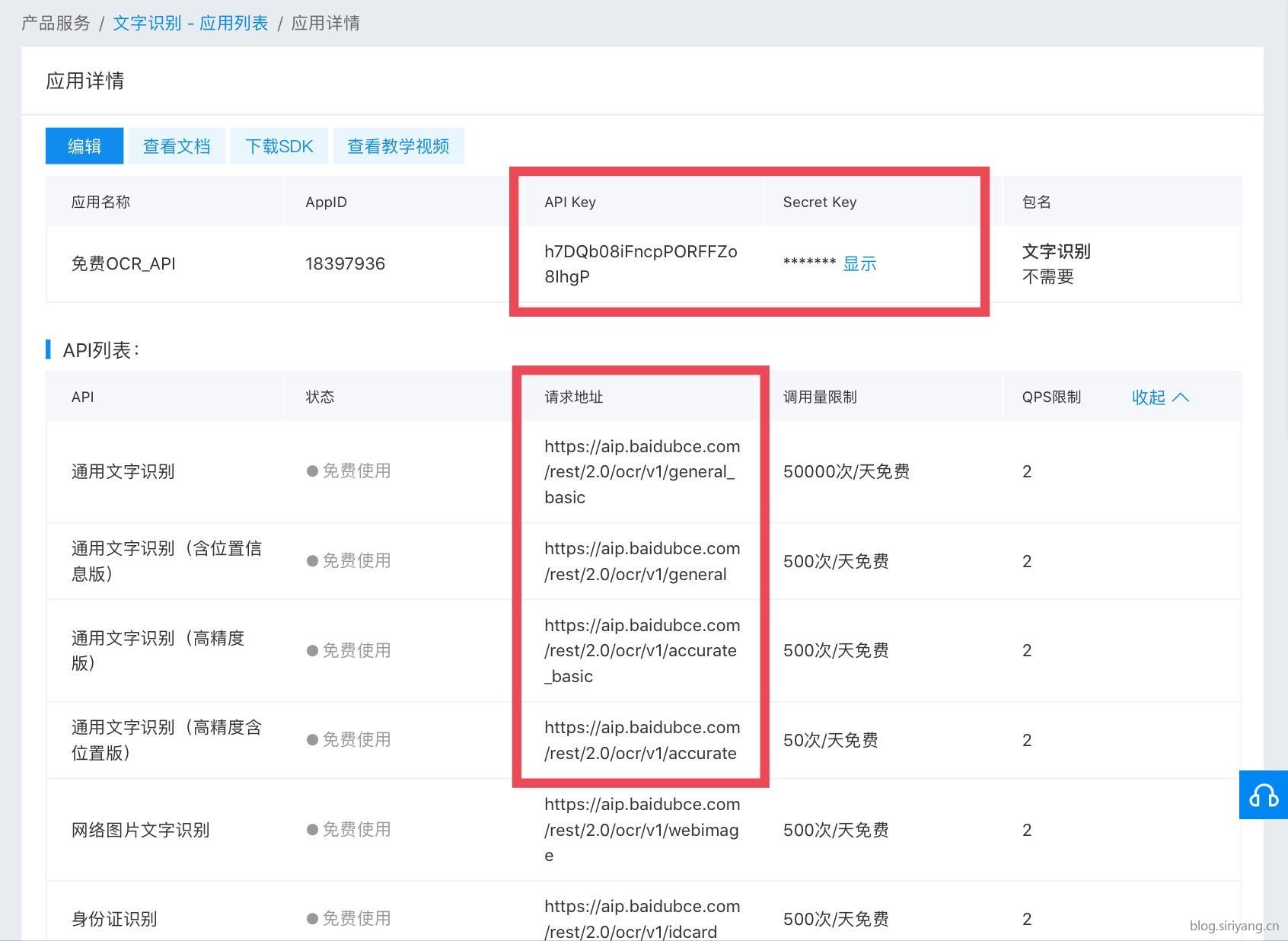
Task: Reveal Secret Key with 显示 link
Action: (x=859, y=263)
